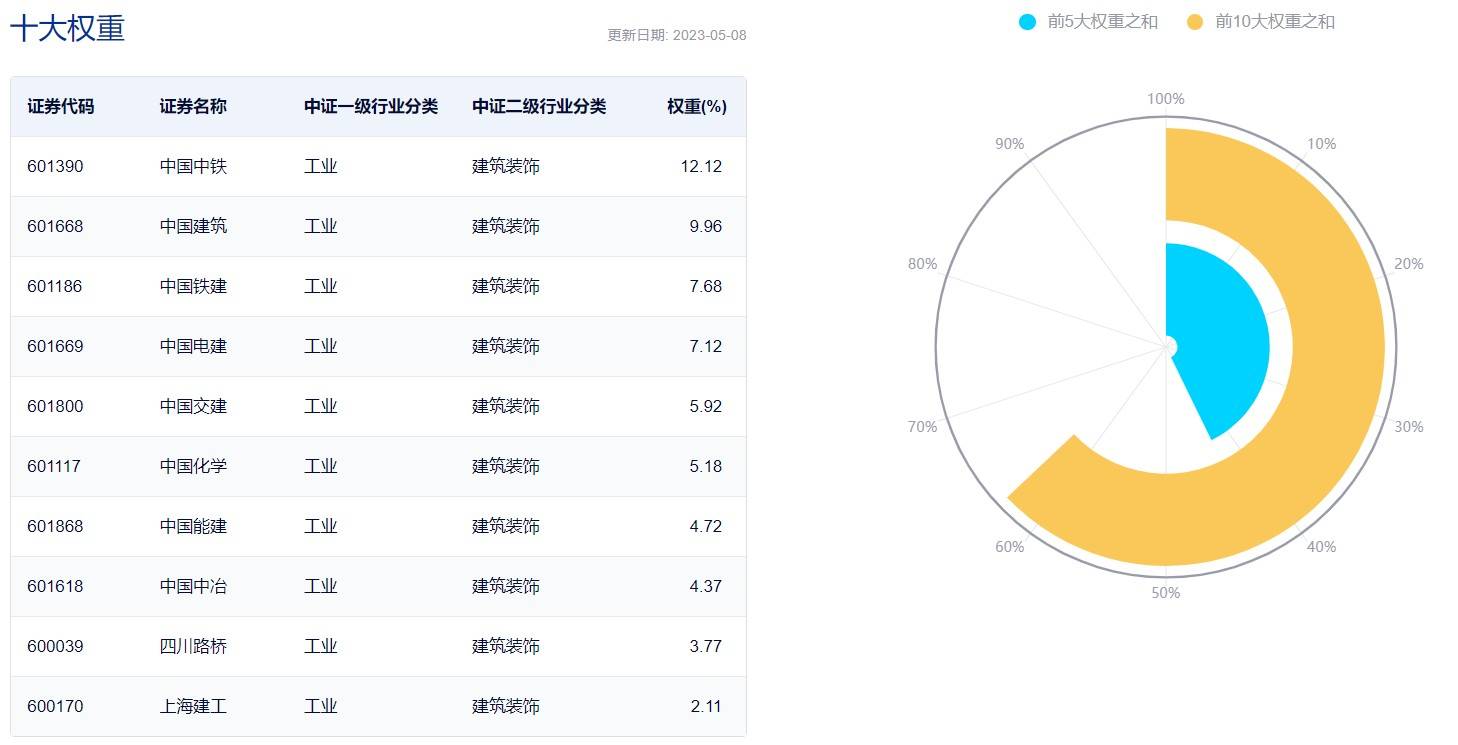1458x745 pixels.
Task: Click weight value 2.11
Action: [705, 707]
